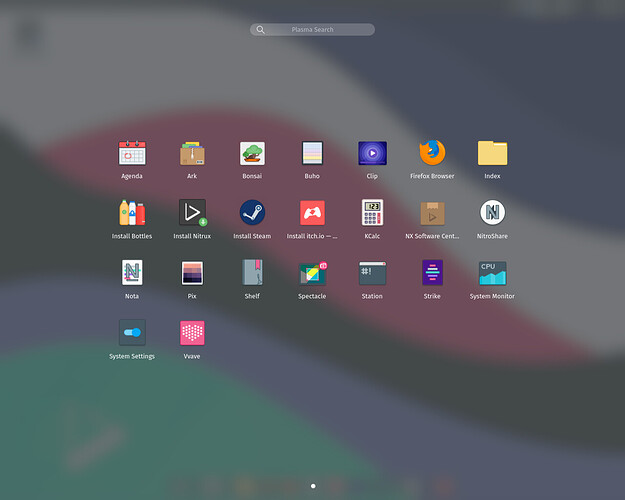
Task: Open the Agenda calendar app
Action: 132,153
